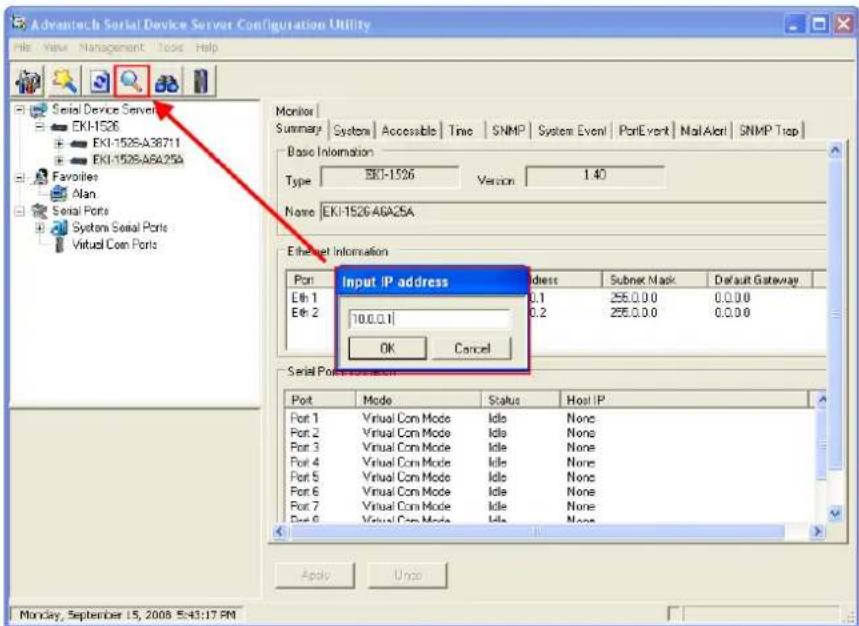Click the Status column header
This screenshot has height=626, width=859.
pyautogui.click(x=520, y=400)
